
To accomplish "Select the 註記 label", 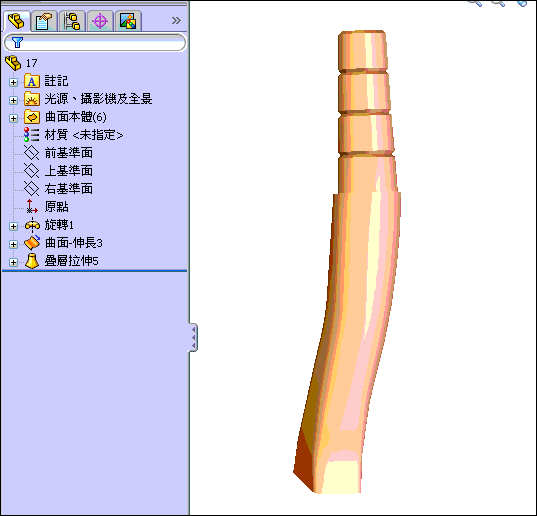I will click(x=57, y=81).
